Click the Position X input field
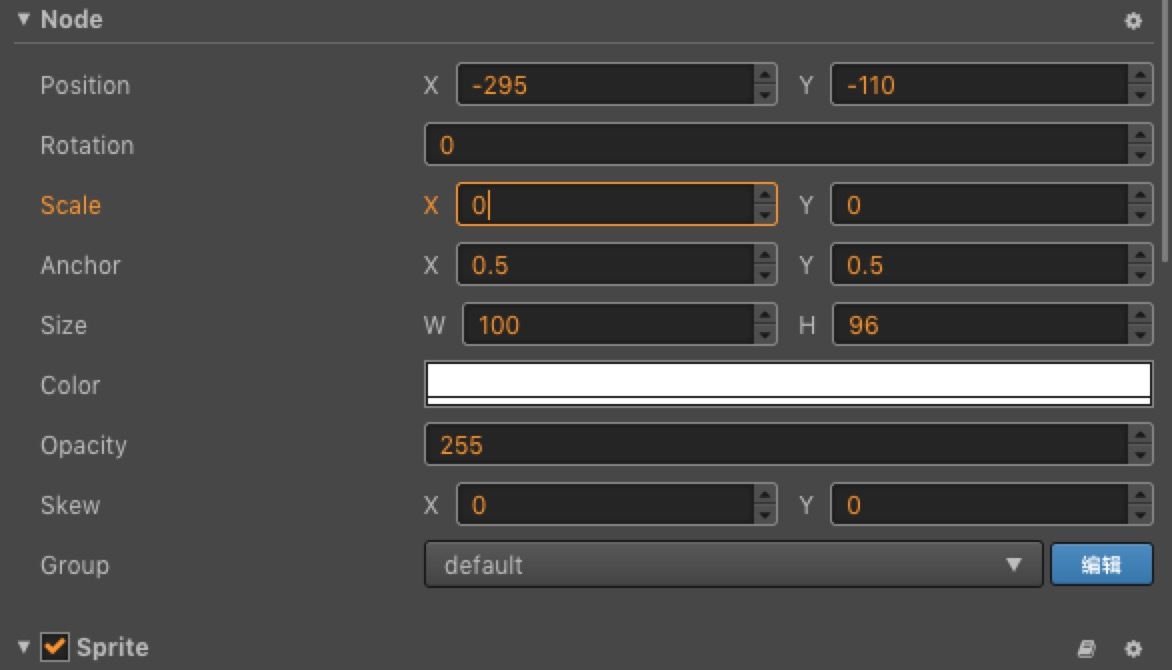The width and height of the screenshot is (1172, 670). 605,85
